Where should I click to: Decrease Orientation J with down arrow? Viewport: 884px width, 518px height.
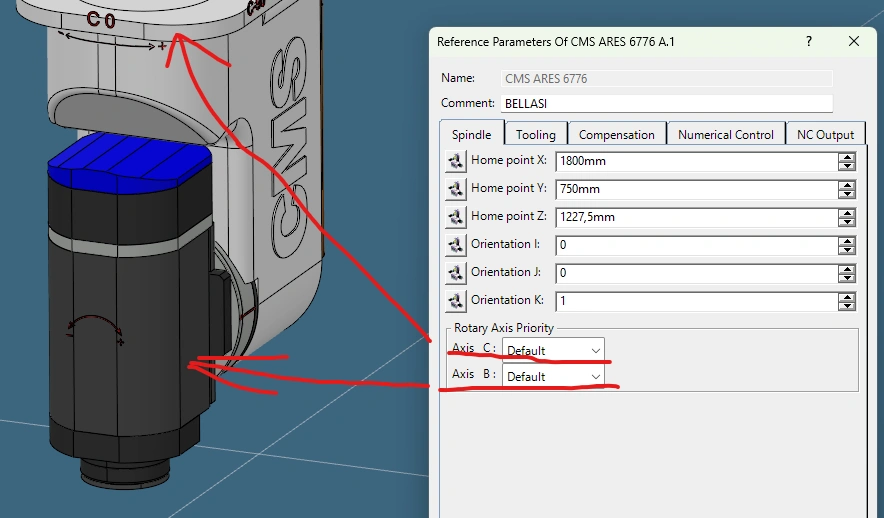coord(847,278)
